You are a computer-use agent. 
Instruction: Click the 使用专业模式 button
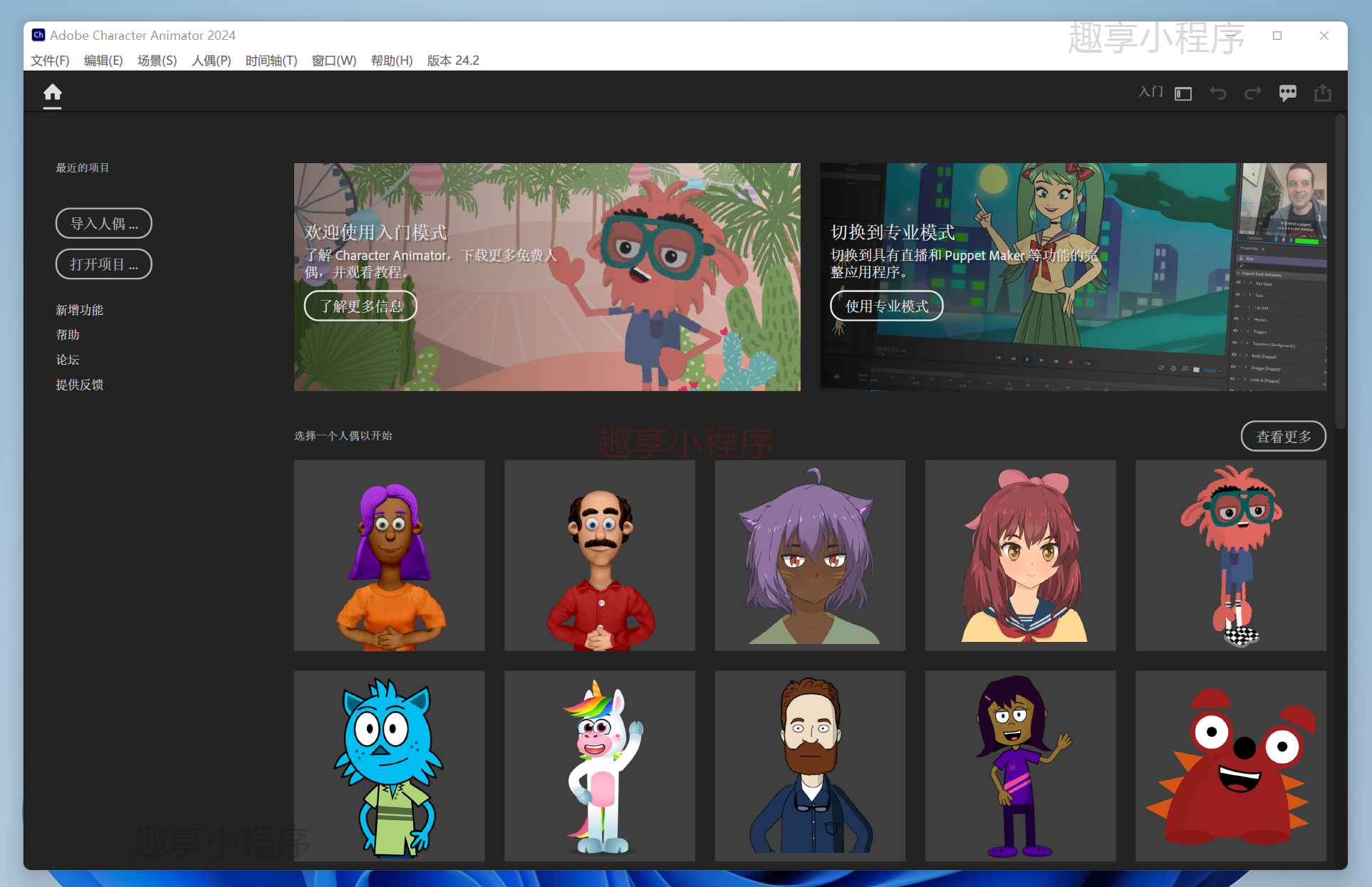tap(887, 306)
